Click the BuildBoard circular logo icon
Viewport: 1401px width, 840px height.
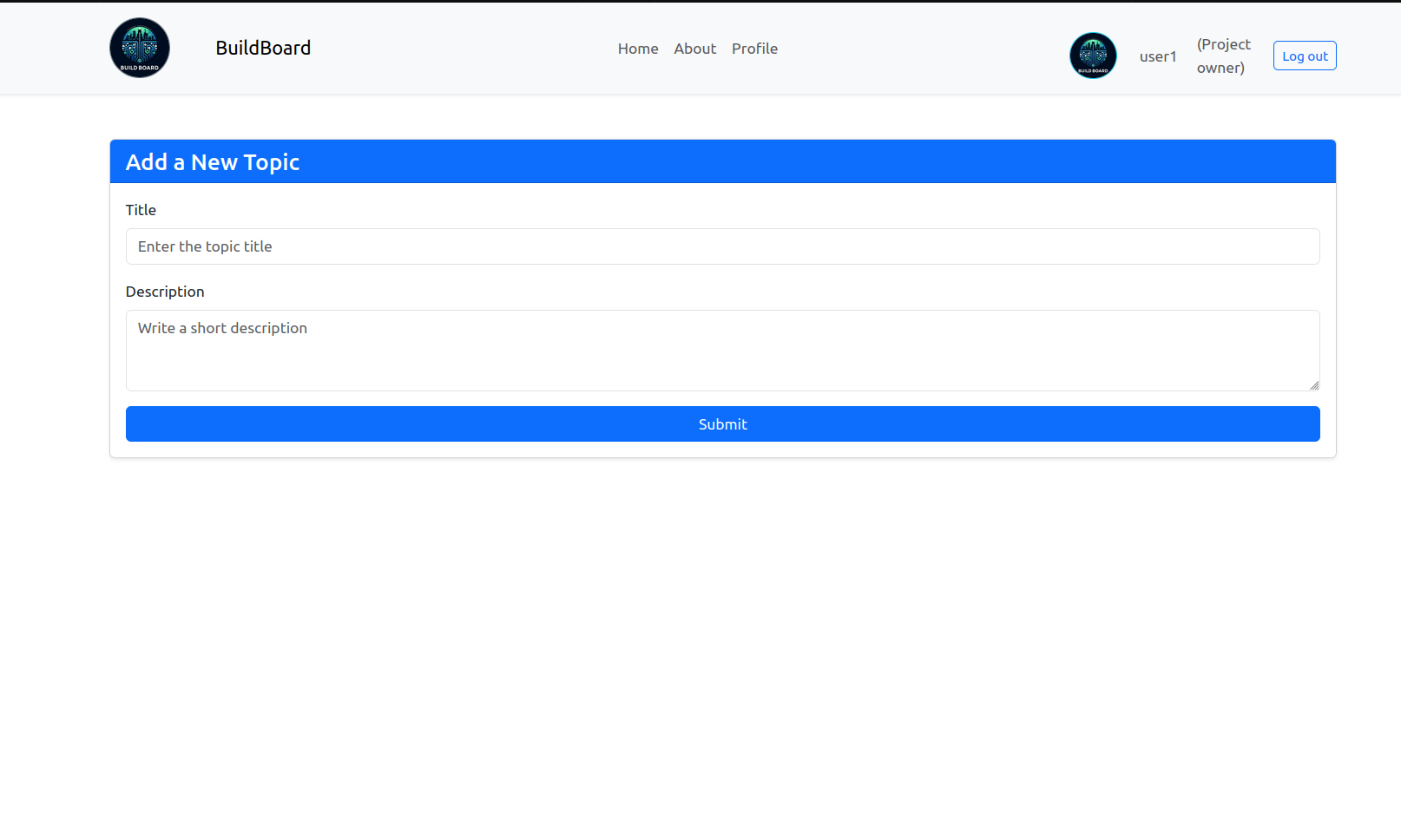(140, 48)
